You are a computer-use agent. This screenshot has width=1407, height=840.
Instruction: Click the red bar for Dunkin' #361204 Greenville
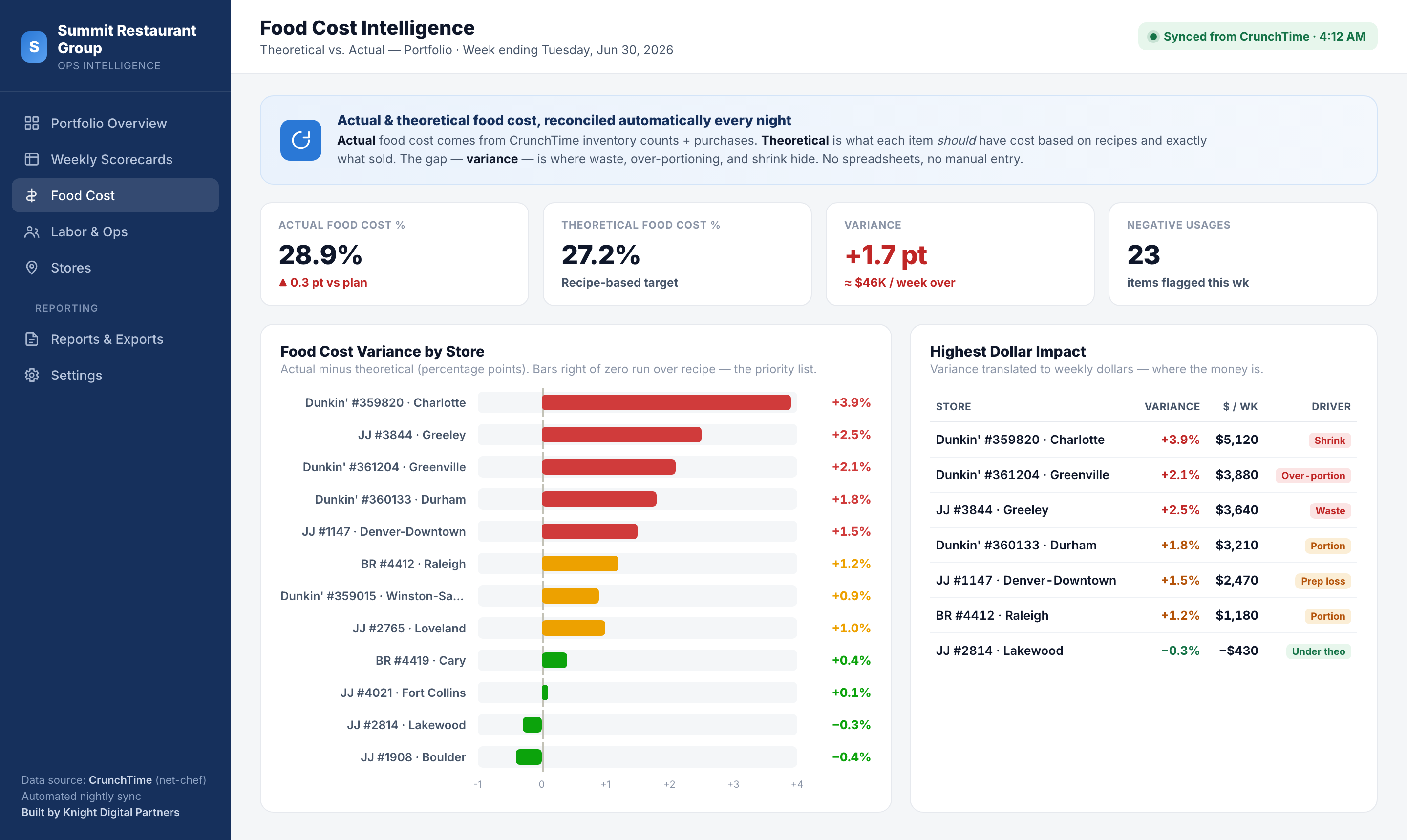(x=609, y=467)
